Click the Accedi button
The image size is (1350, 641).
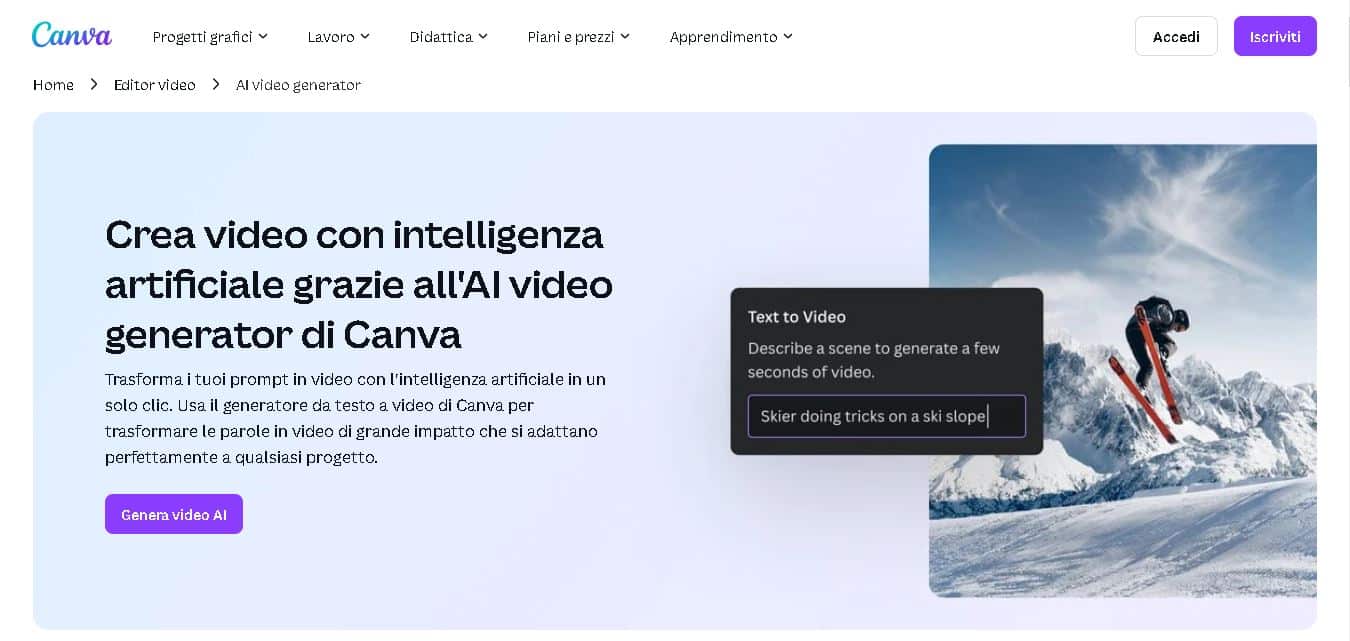click(1176, 36)
